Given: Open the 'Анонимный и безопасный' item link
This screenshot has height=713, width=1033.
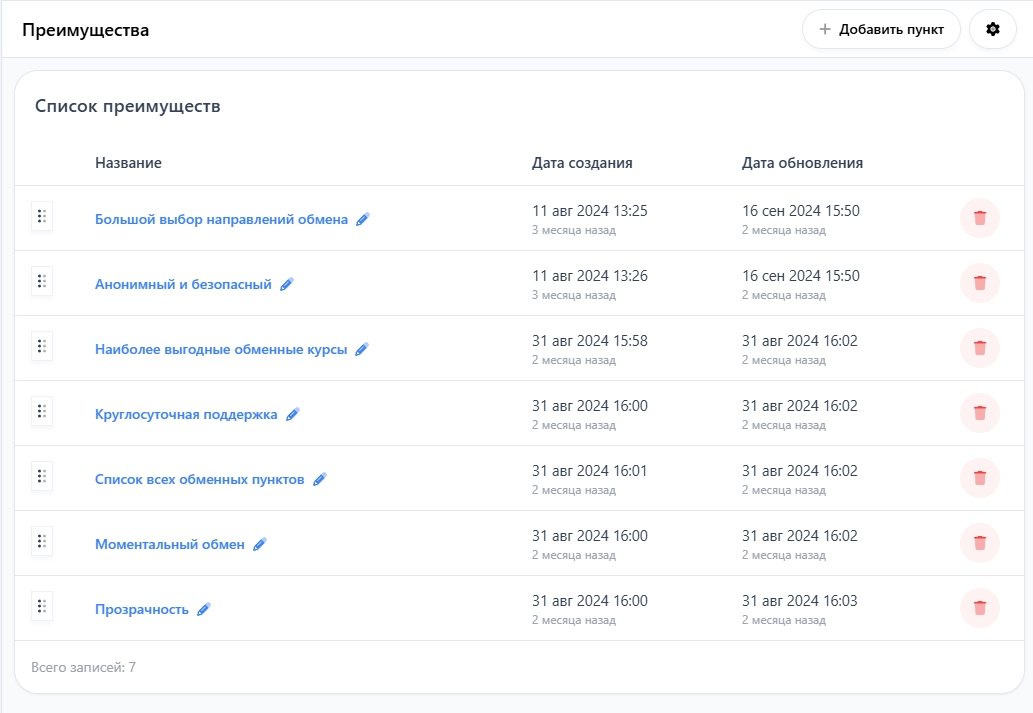Looking at the screenshot, I should (183, 284).
